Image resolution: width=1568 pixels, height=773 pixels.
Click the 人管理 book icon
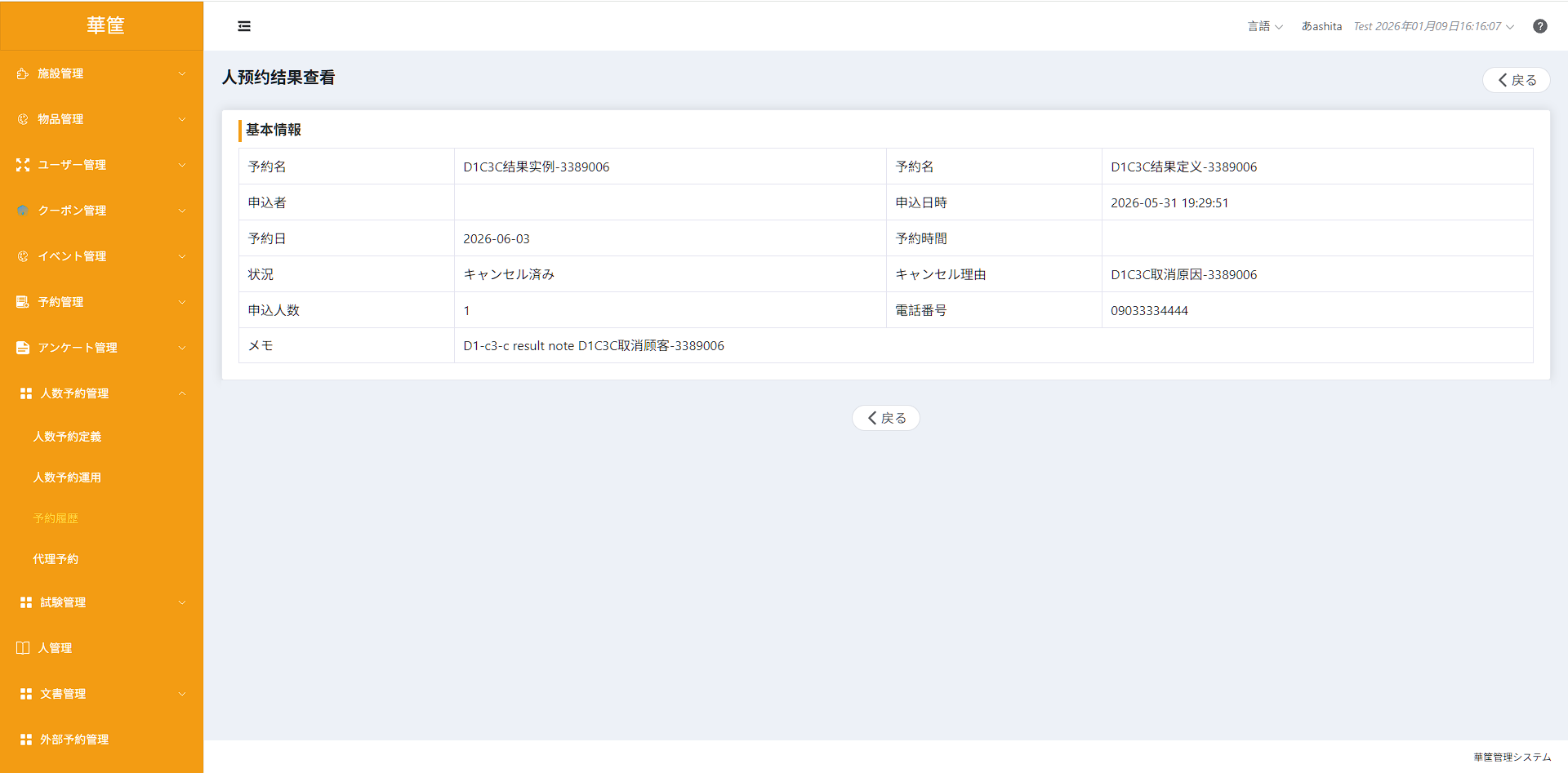[23, 648]
